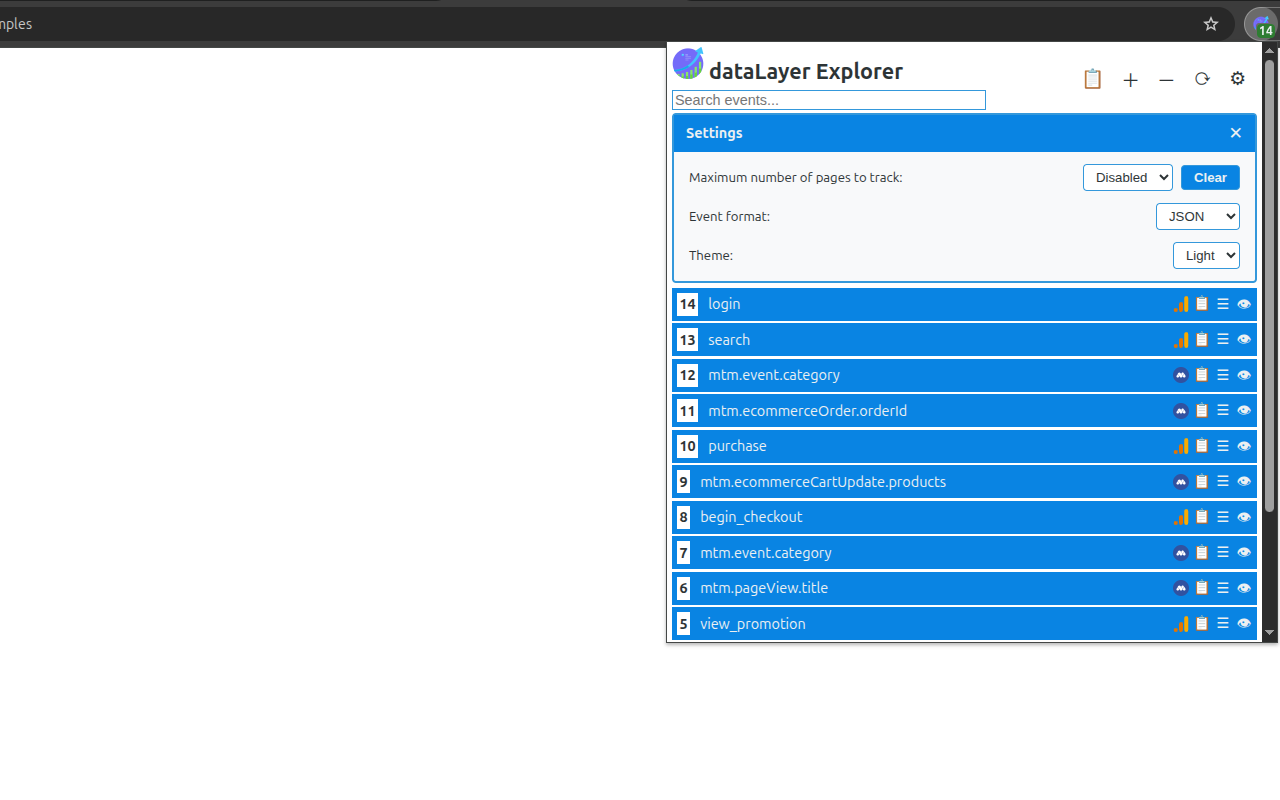Copy view_promotion event to clipboard

(x=1202, y=624)
